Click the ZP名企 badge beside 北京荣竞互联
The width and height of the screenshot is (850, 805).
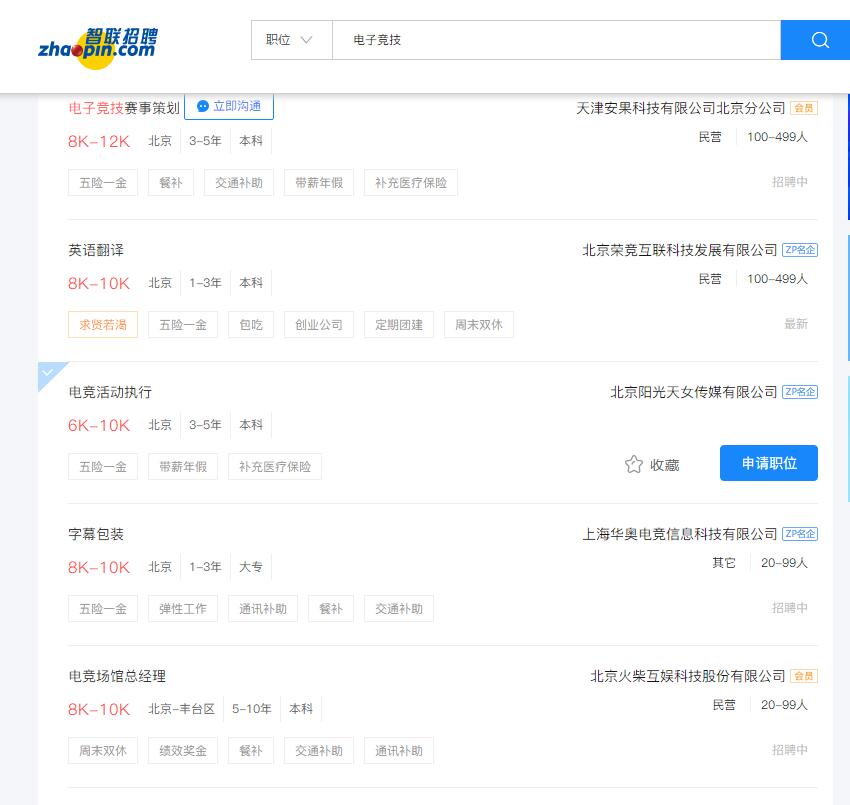point(799,250)
